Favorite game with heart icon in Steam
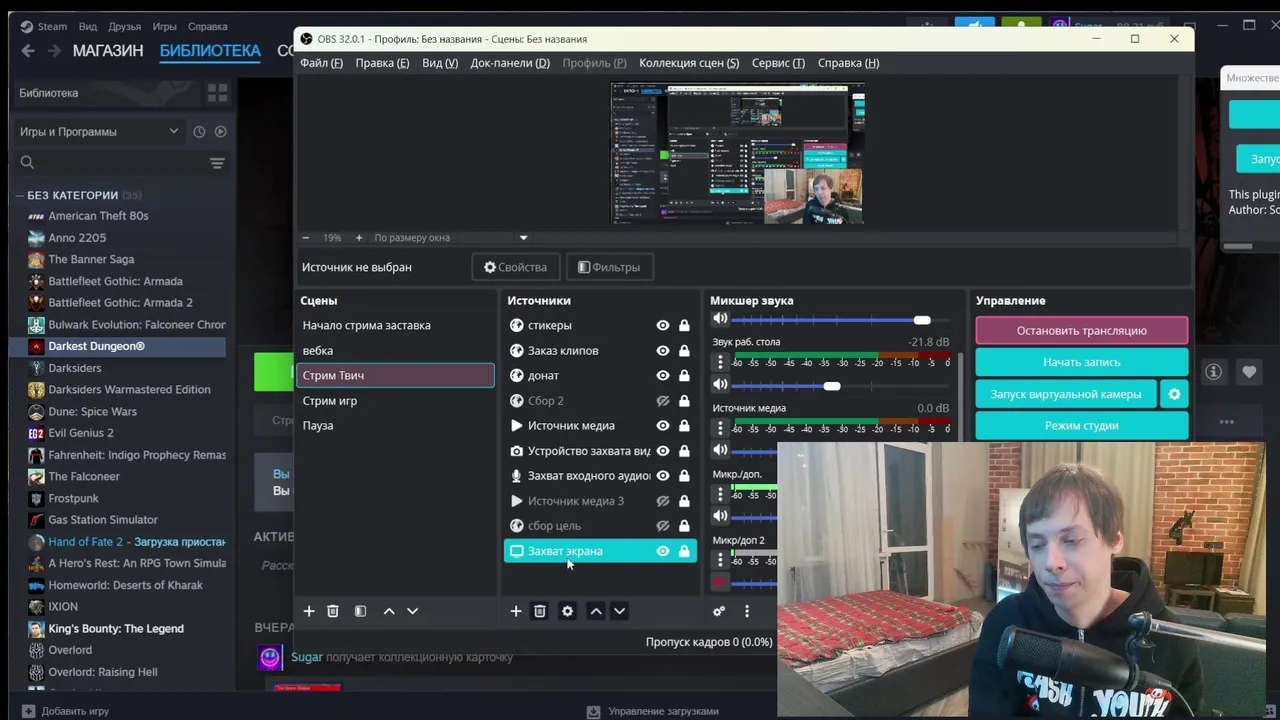Image resolution: width=1280 pixels, height=720 pixels. pyautogui.click(x=1249, y=372)
